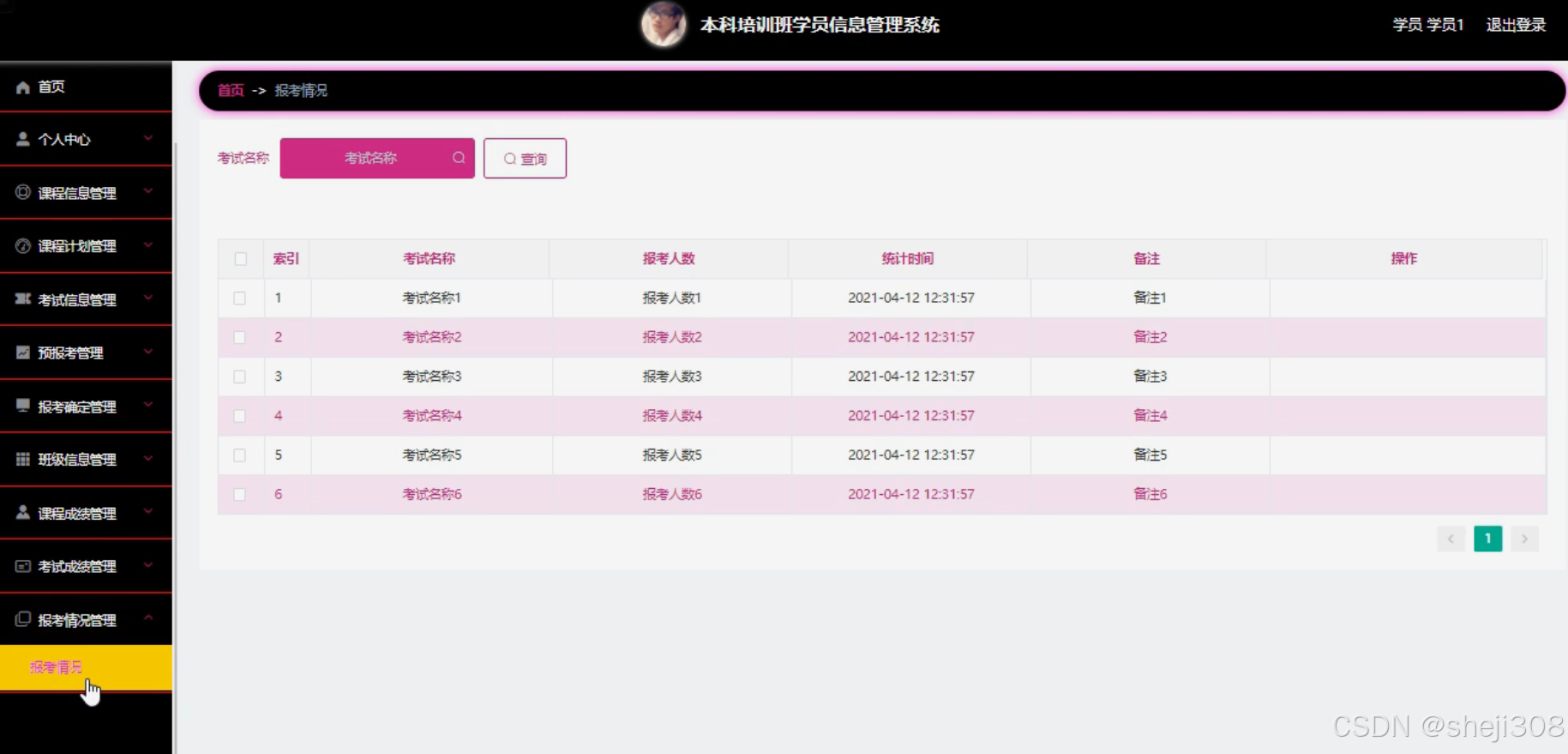
Task: Open the 首页 sidebar menu item
Action: click(86, 87)
